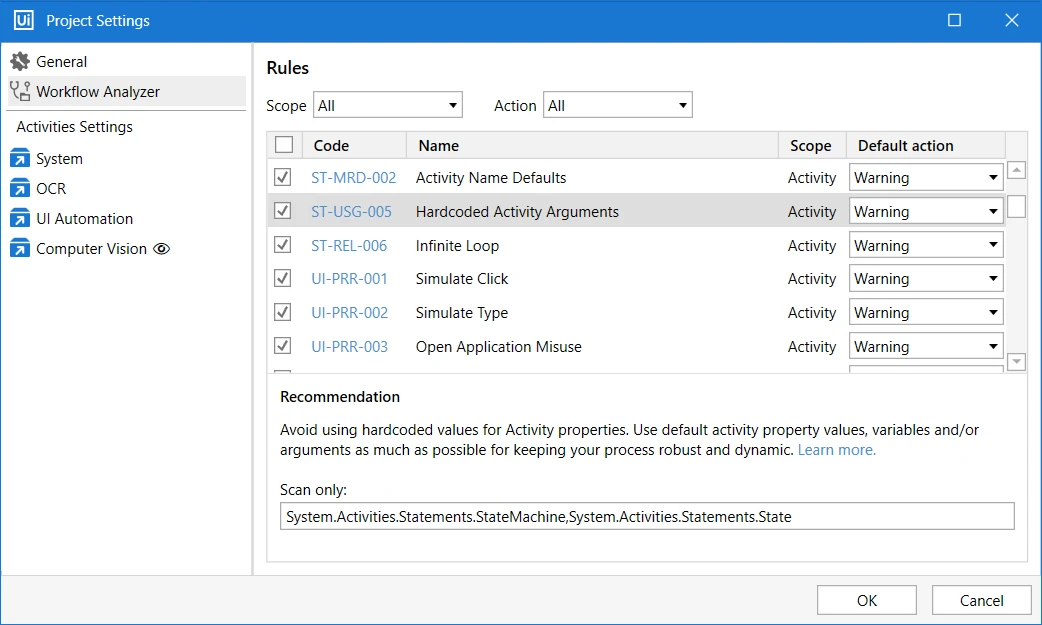The width and height of the screenshot is (1042, 625).
Task: Open System activities settings
Action: click(x=126, y=158)
